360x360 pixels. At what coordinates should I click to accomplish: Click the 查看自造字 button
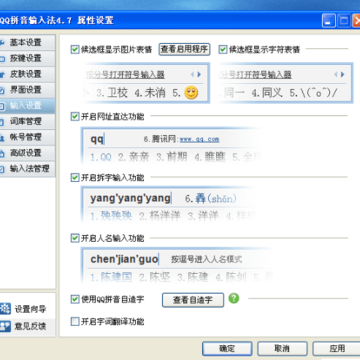(193, 300)
